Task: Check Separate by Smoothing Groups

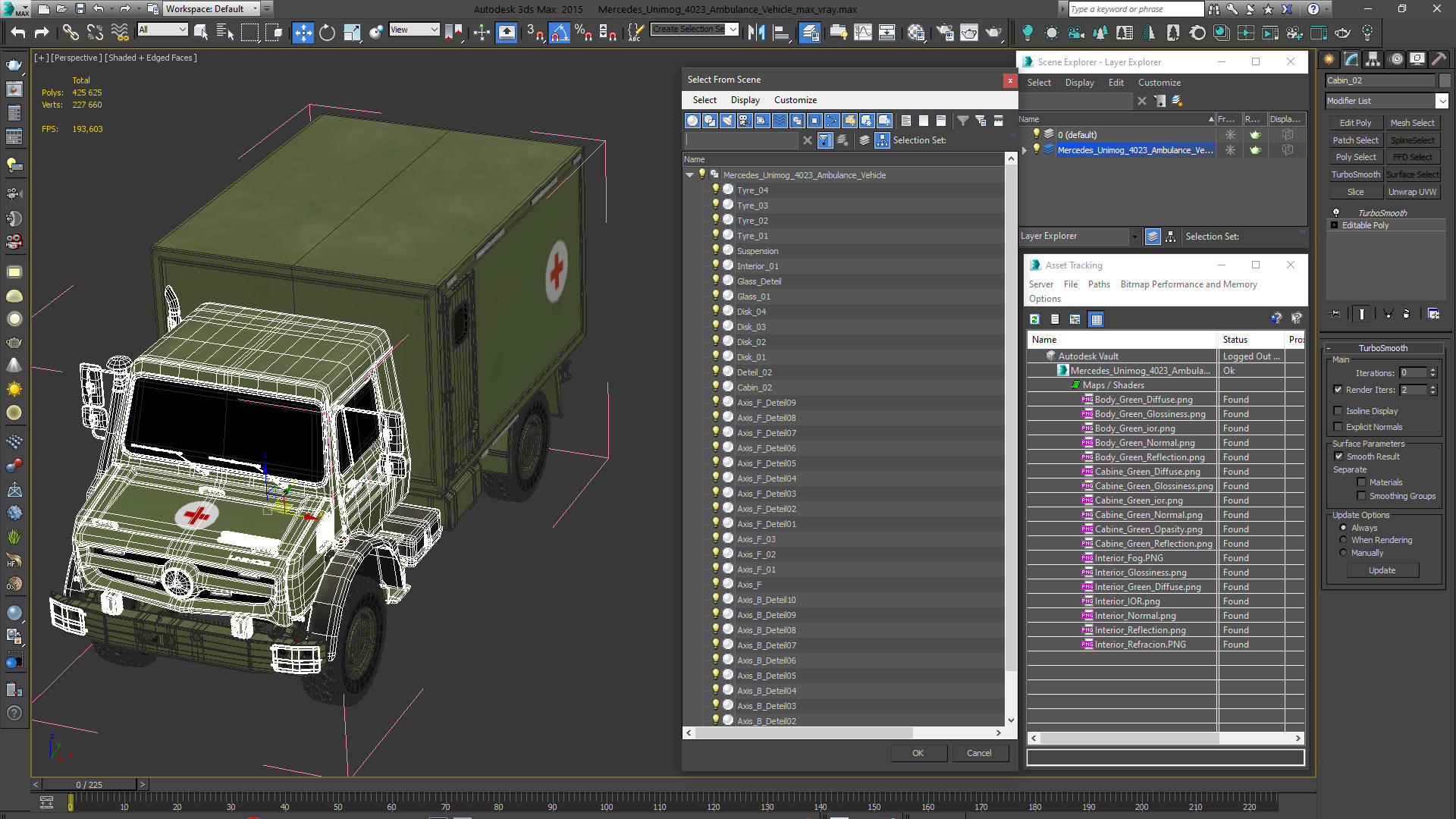Action: (x=1361, y=496)
